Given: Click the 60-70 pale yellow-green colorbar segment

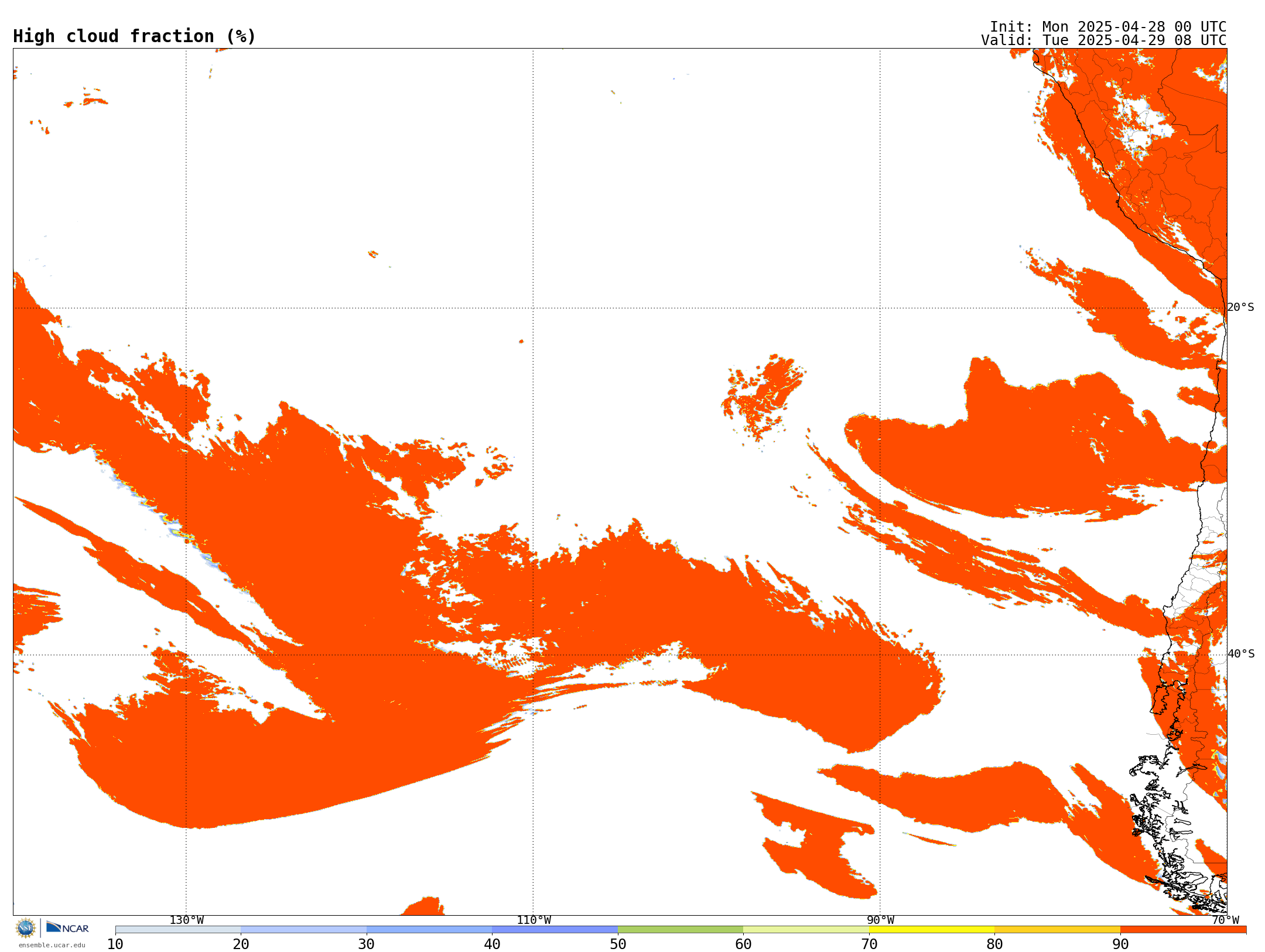Looking at the screenshot, I should pyautogui.click(x=806, y=930).
